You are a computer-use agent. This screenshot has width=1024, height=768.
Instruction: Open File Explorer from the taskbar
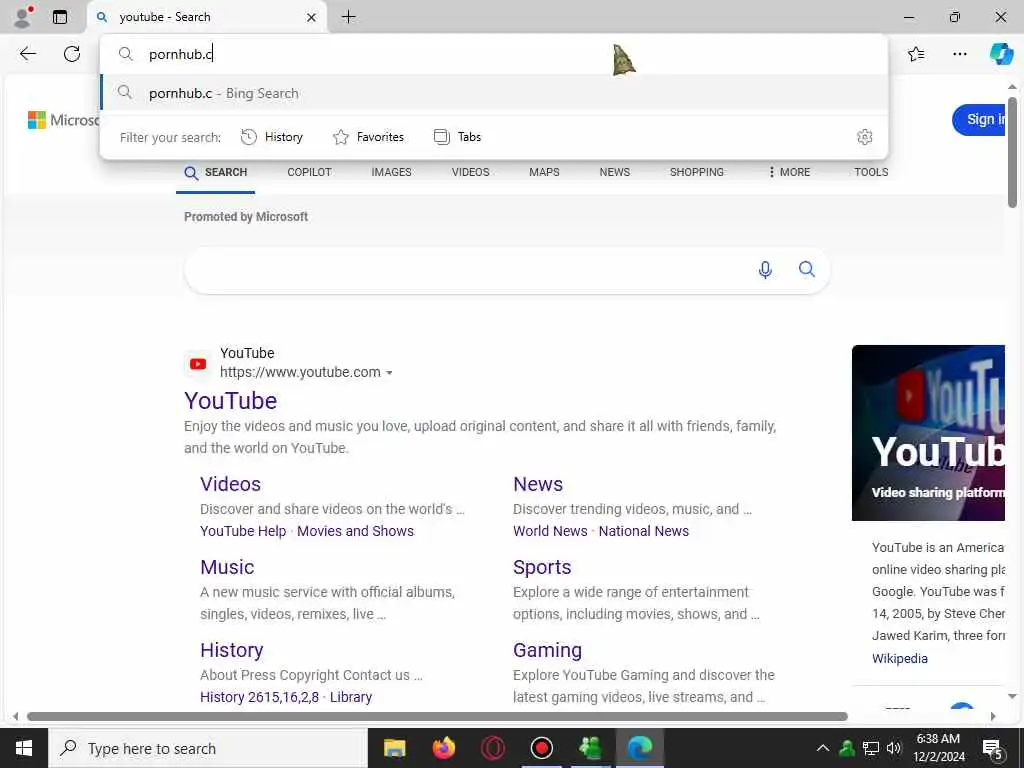point(394,748)
